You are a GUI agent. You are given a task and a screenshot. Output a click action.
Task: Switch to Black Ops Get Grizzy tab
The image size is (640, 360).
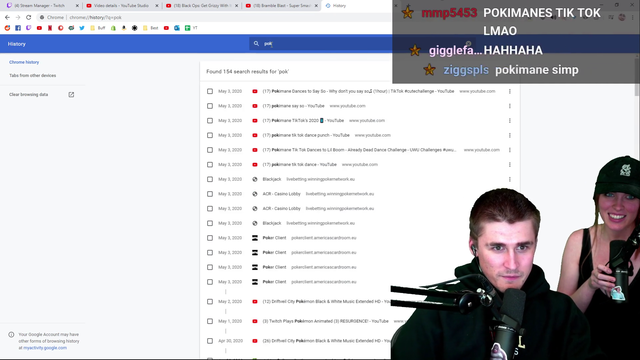pos(201,6)
